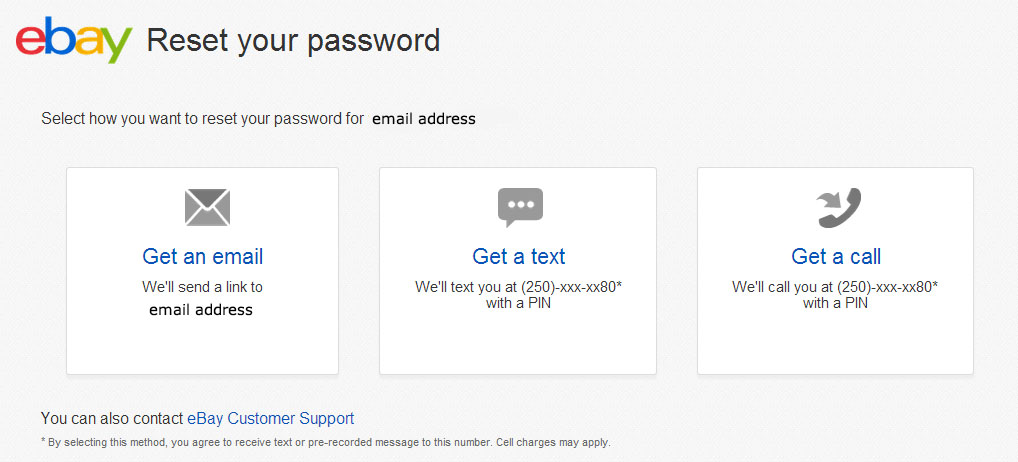This screenshot has height=462, width=1018.
Task: Click the "Select how you want to reset" prompt
Action: pyautogui.click(x=202, y=119)
